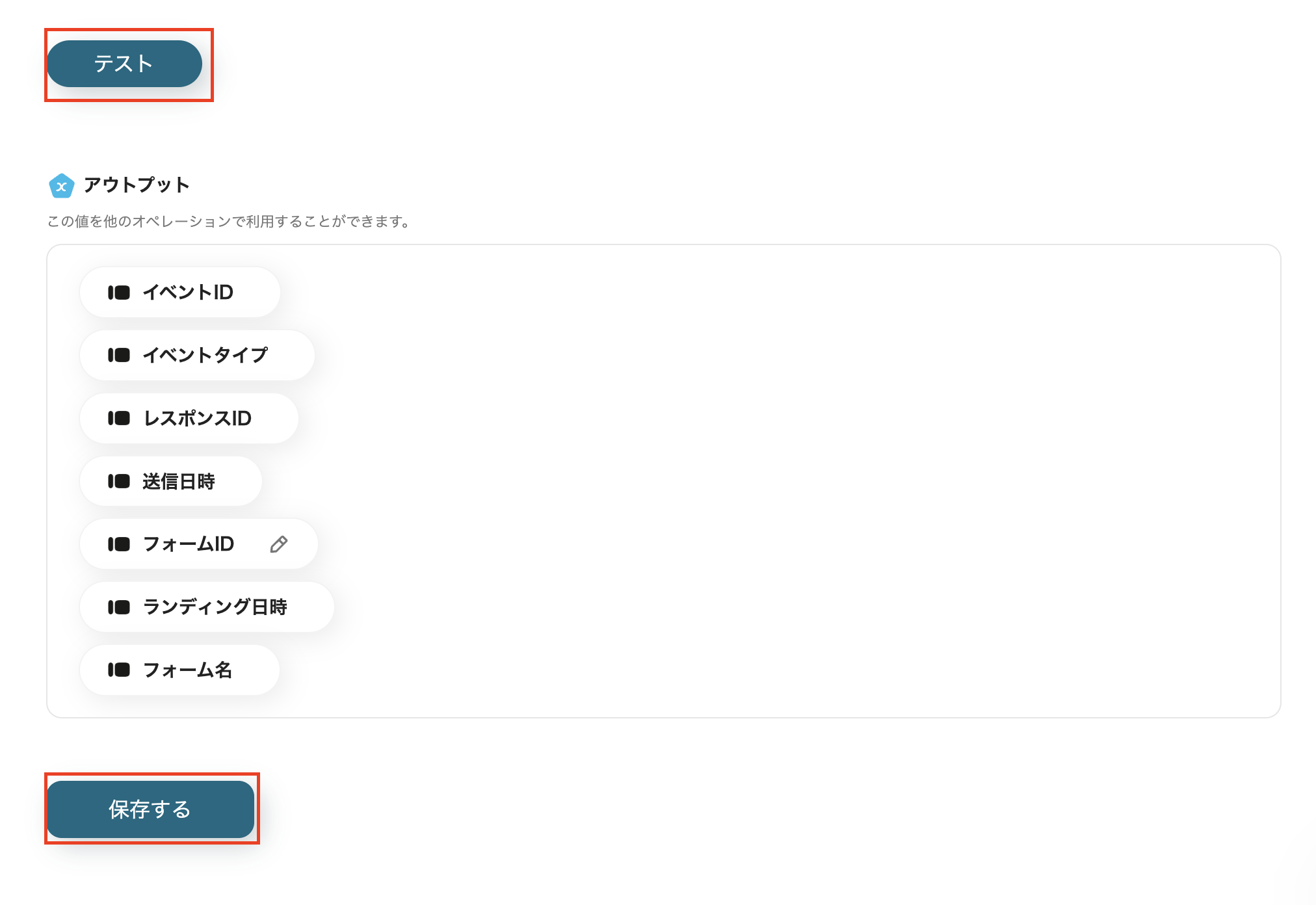
Task: Select the イベントタイプ output value
Action: click(196, 355)
